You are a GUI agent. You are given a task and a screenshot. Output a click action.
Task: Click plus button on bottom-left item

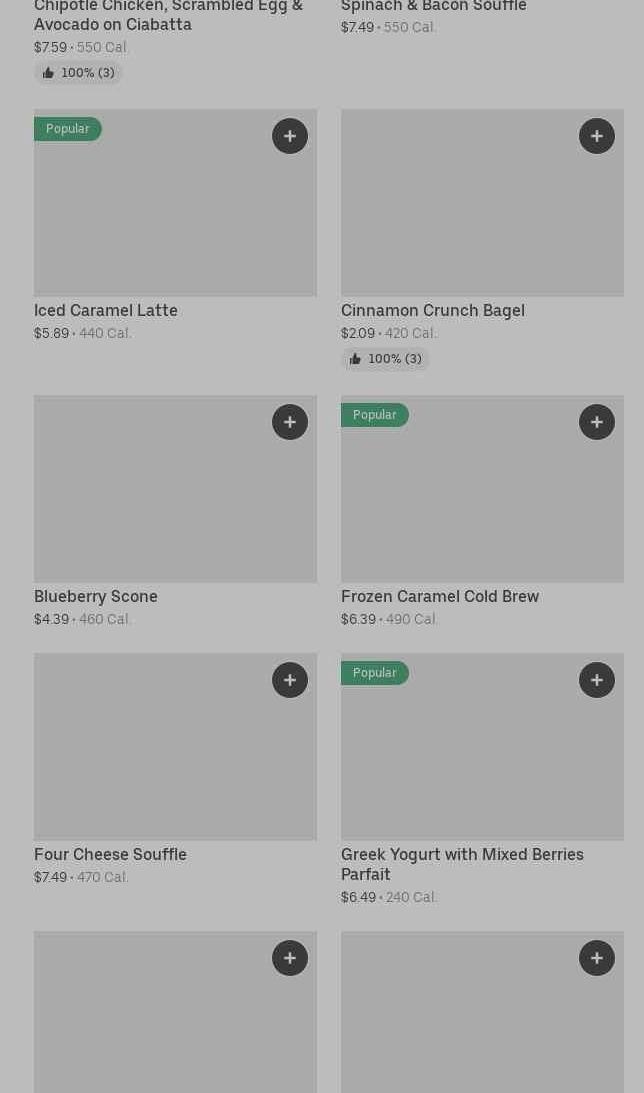click(x=290, y=958)
